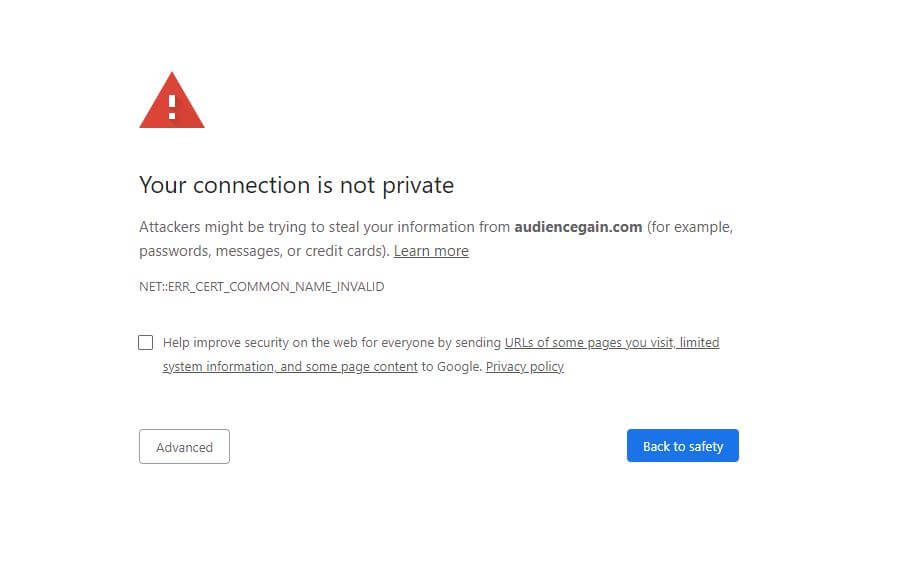Click the 'Your connection is not private' heading
The image size is (918, 564).
(296, 185)
